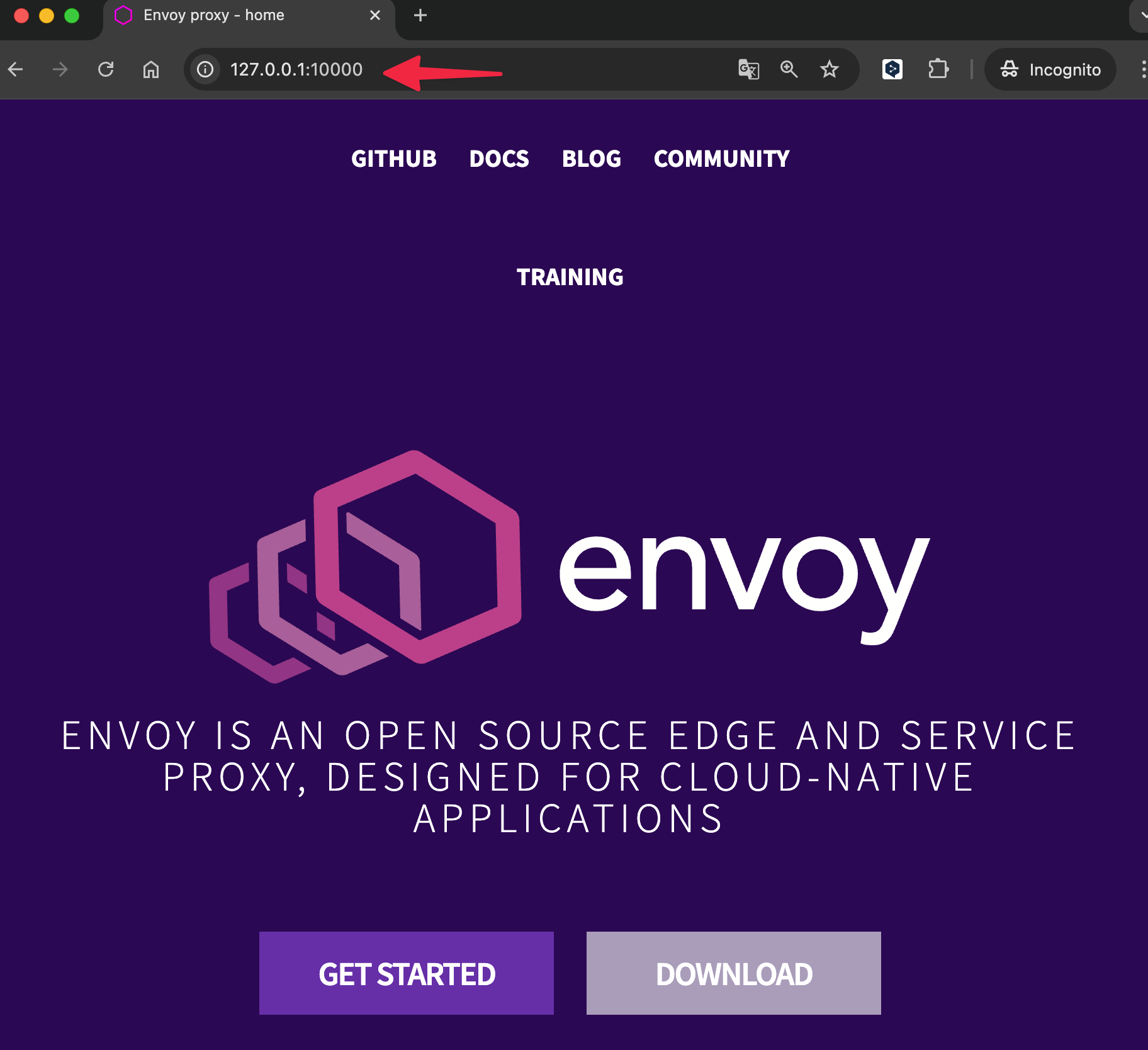Open the TRAINING nav link
The height and width of the screenshot is (1050, 1148).
point(570,277)
